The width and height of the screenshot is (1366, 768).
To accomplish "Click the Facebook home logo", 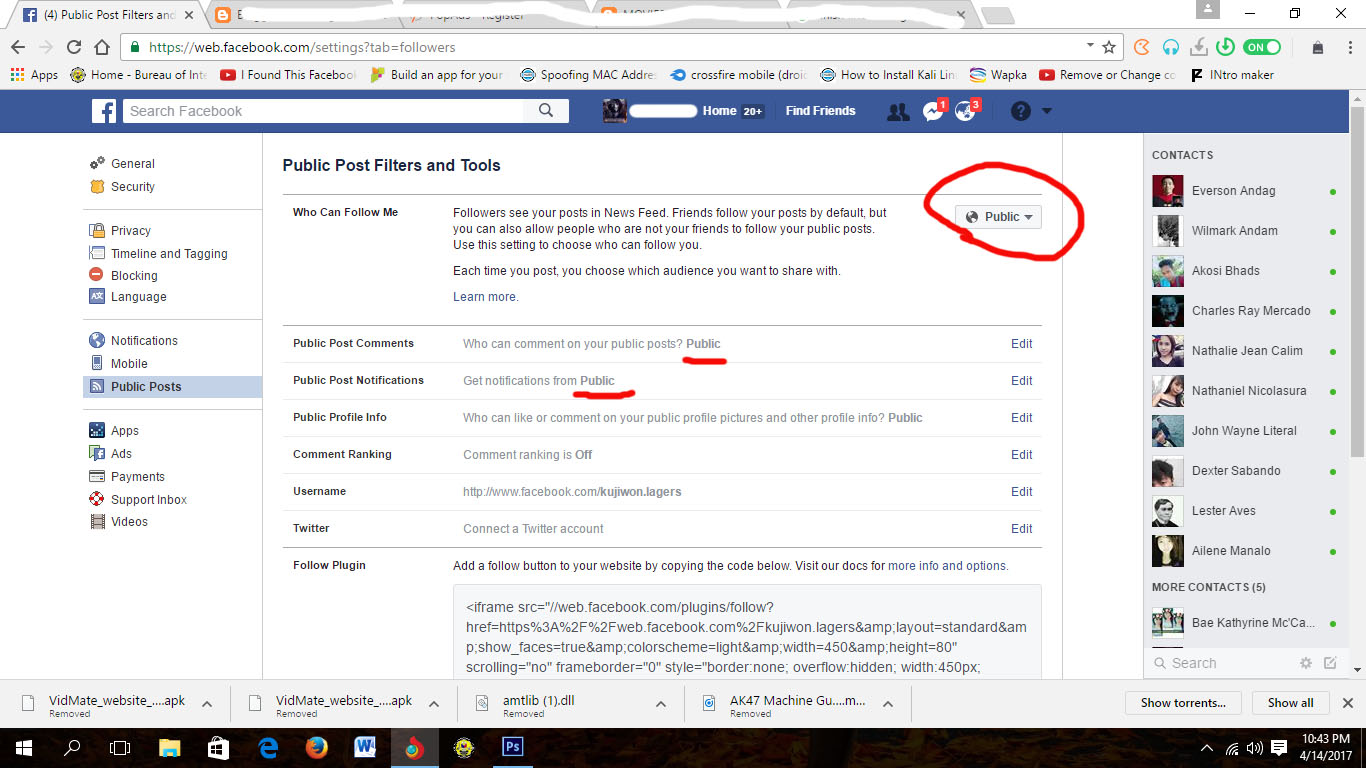I will pyautogui.click(x=104, y=111).
